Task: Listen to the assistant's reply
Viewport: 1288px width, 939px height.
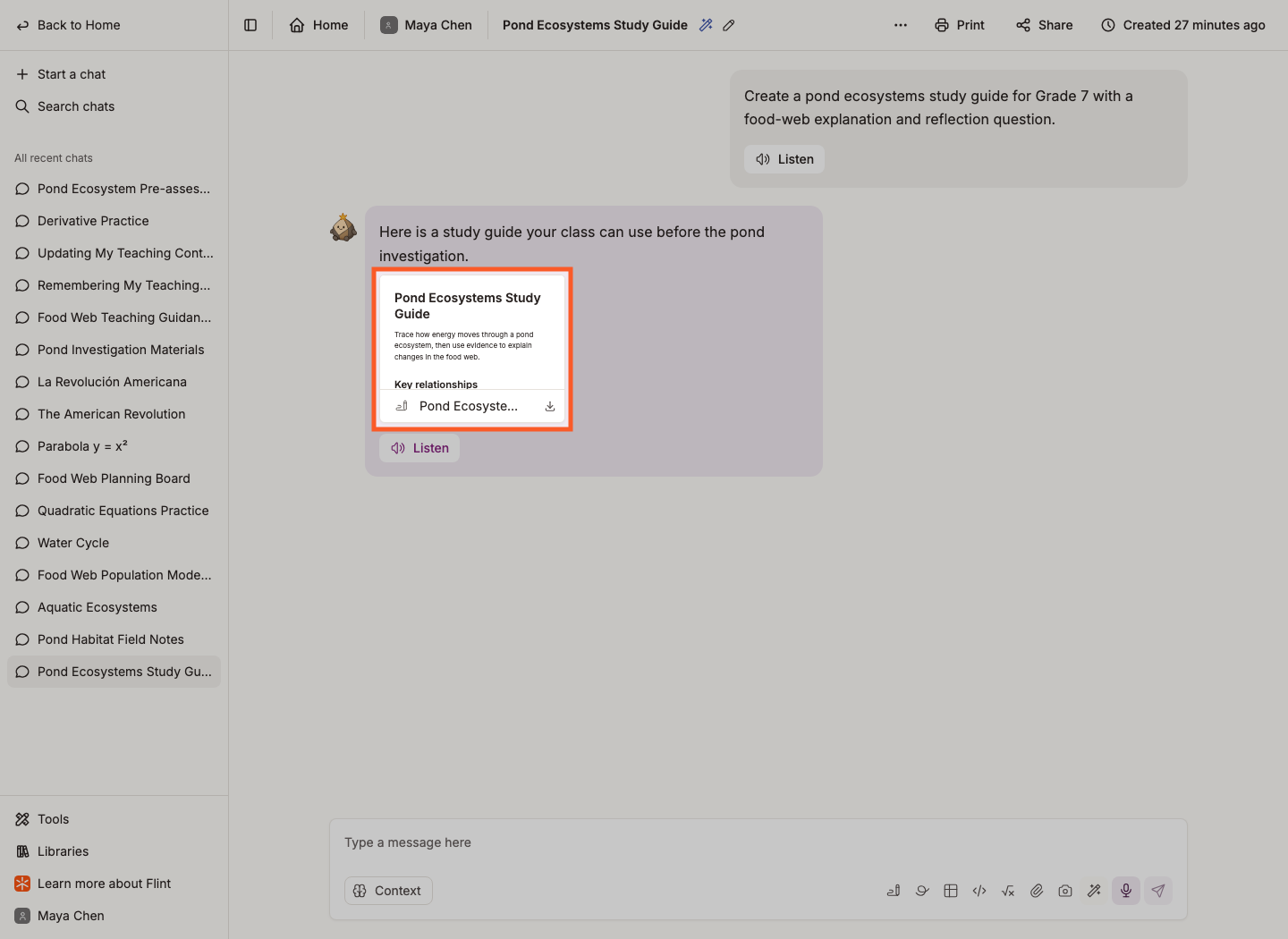Action: [x=419, y=448]
